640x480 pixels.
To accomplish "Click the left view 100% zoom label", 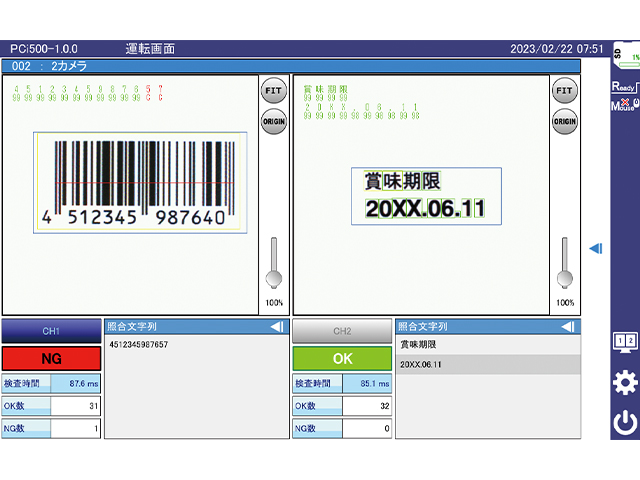I will (274, 303).
